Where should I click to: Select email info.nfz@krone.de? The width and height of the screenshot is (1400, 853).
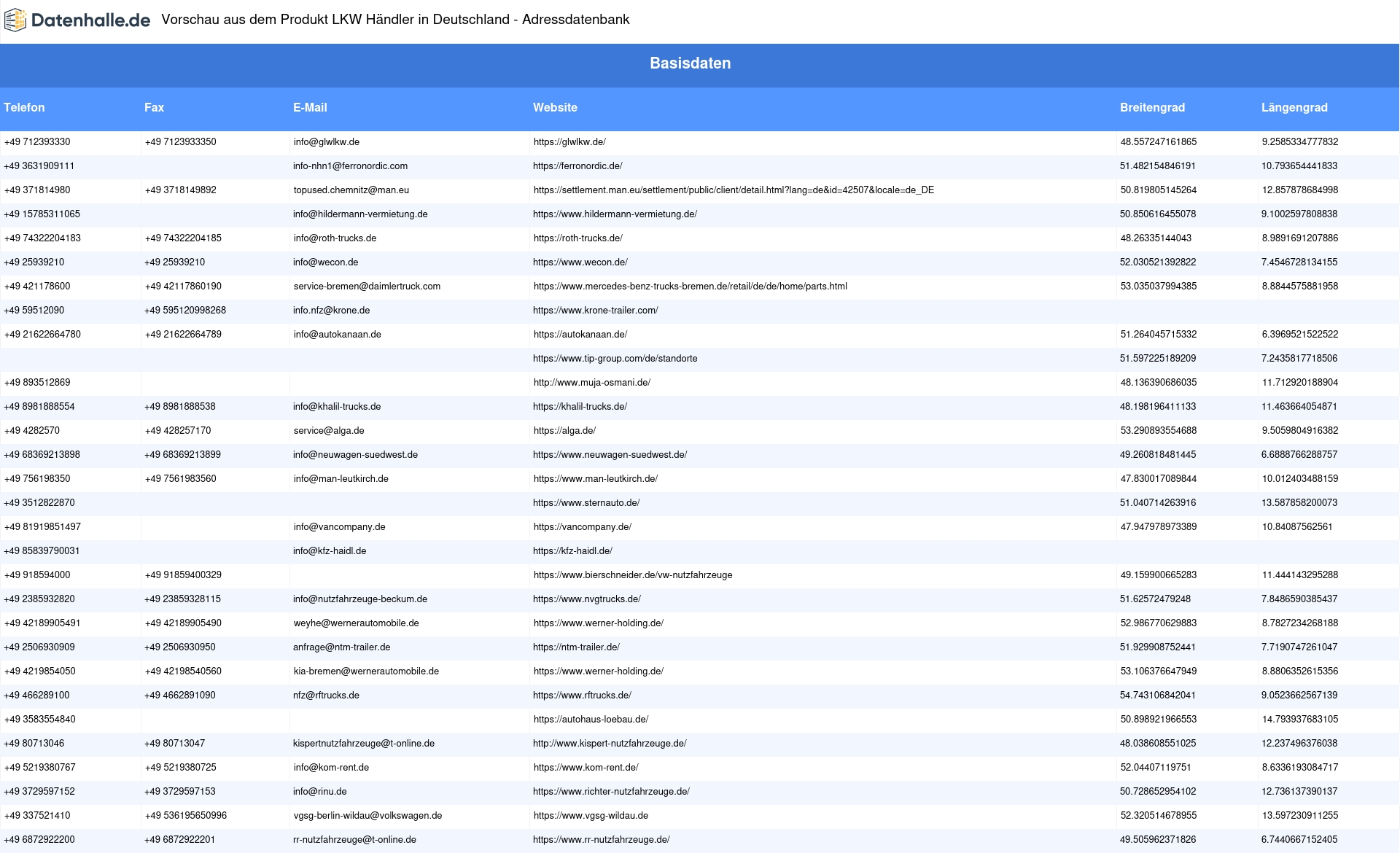331,311
